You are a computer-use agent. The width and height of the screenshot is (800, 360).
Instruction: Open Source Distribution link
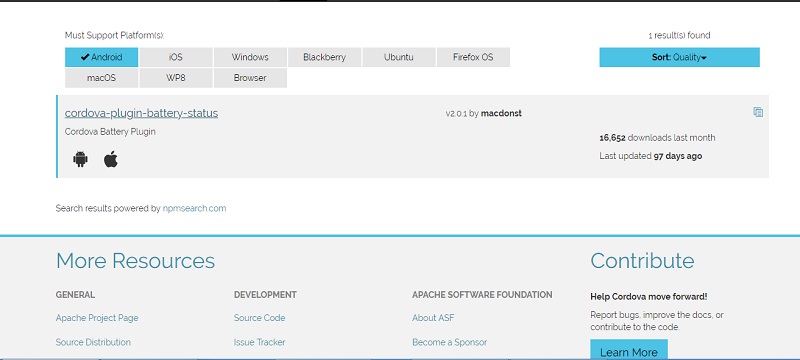[x=93, y=342]
